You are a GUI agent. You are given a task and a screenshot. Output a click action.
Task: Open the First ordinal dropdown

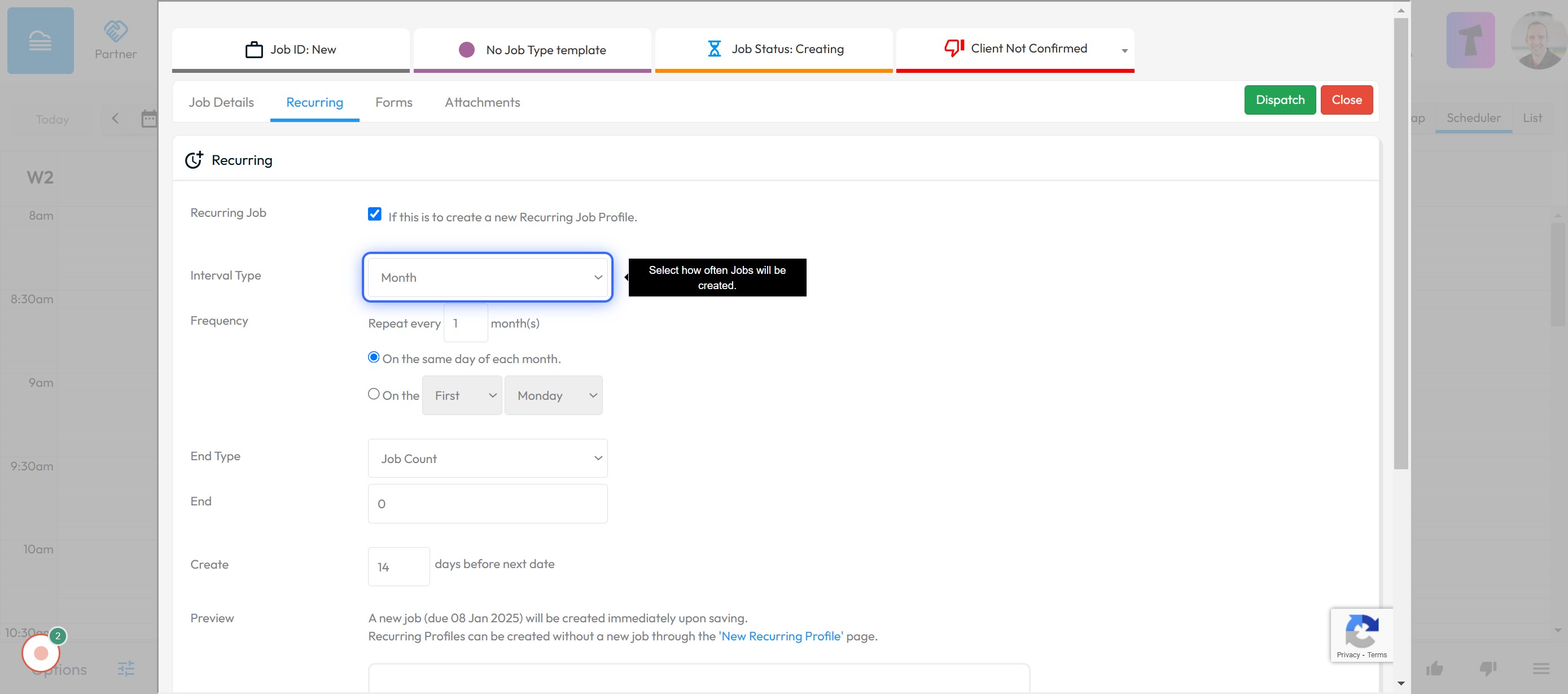[462, 395]
